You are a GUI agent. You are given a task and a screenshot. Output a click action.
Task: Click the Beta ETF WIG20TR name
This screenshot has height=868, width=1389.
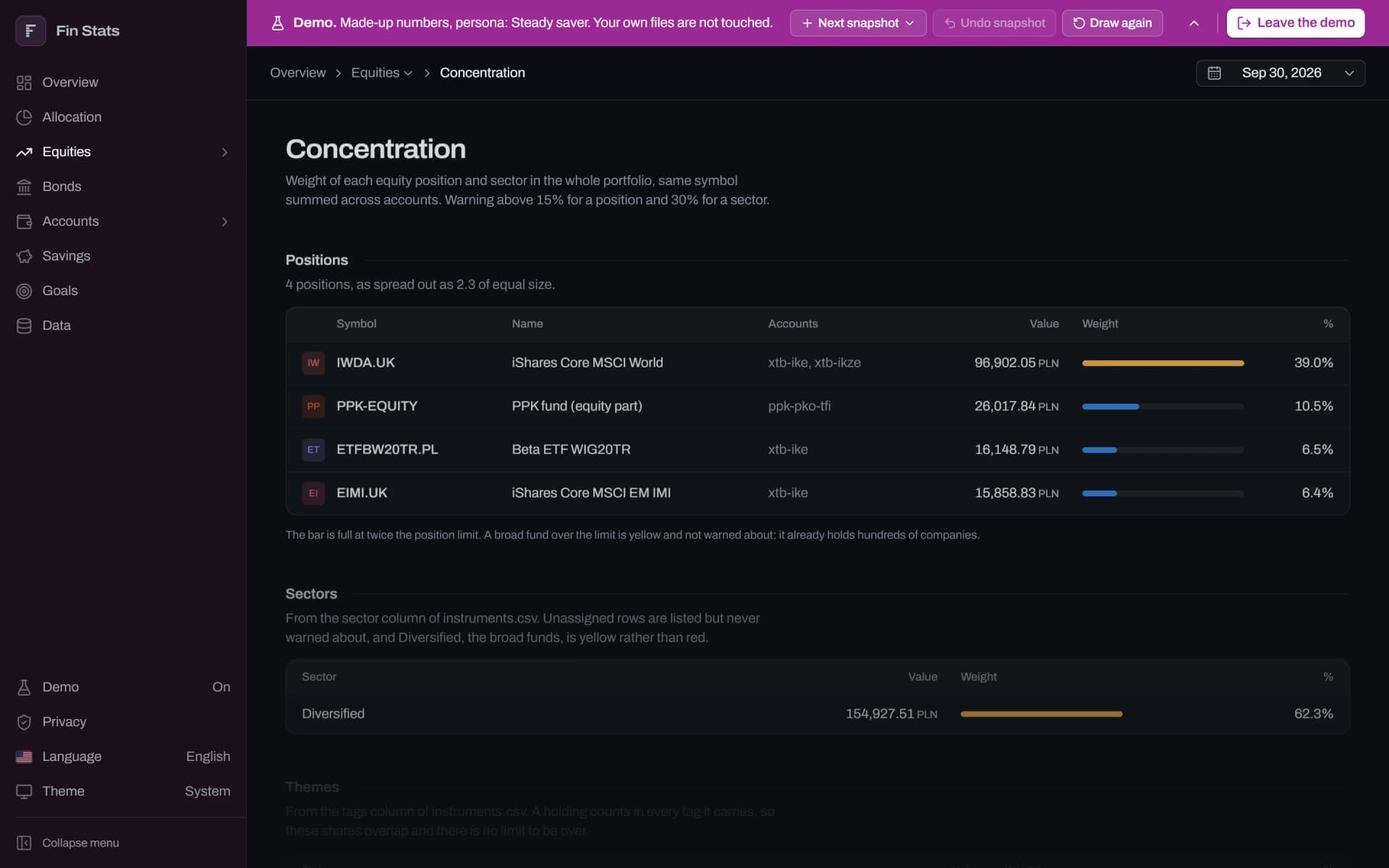tap(571, 450)
